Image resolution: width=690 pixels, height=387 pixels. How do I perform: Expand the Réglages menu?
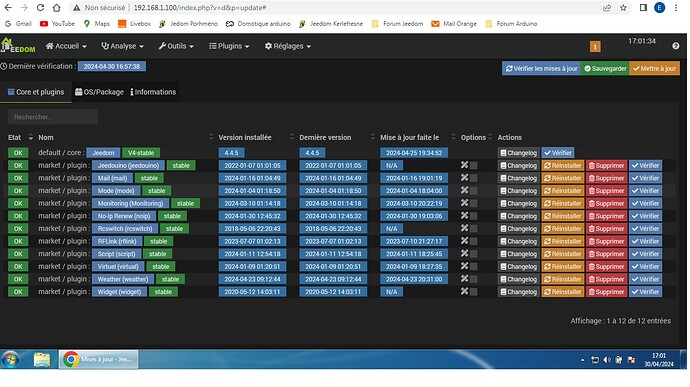(288, 46)
